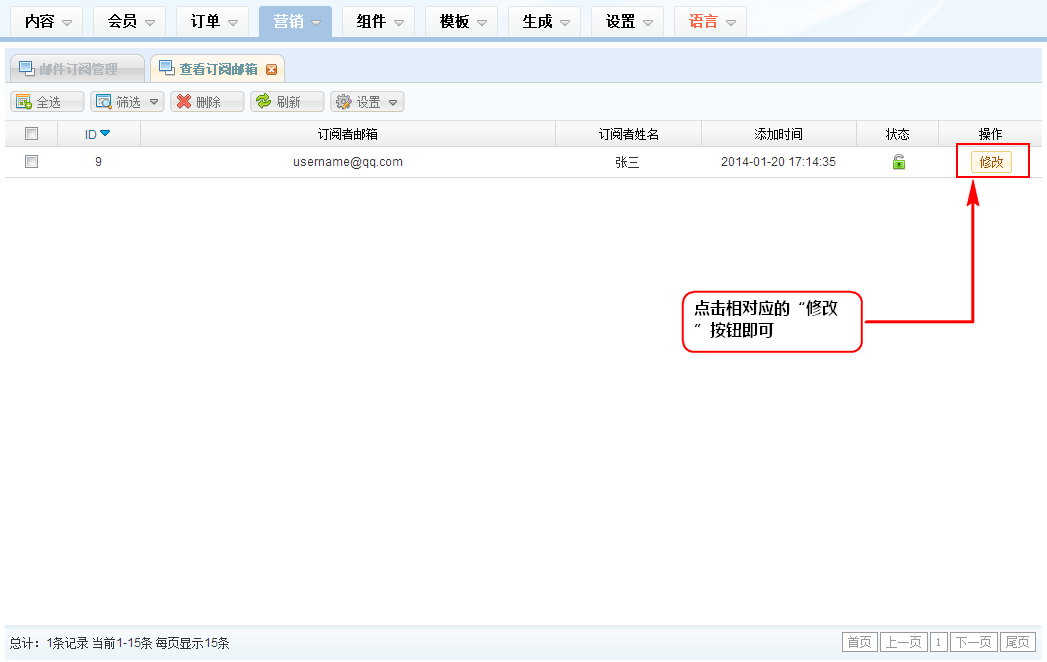Click the green 刷新 refresh icon

pos(263,102)
